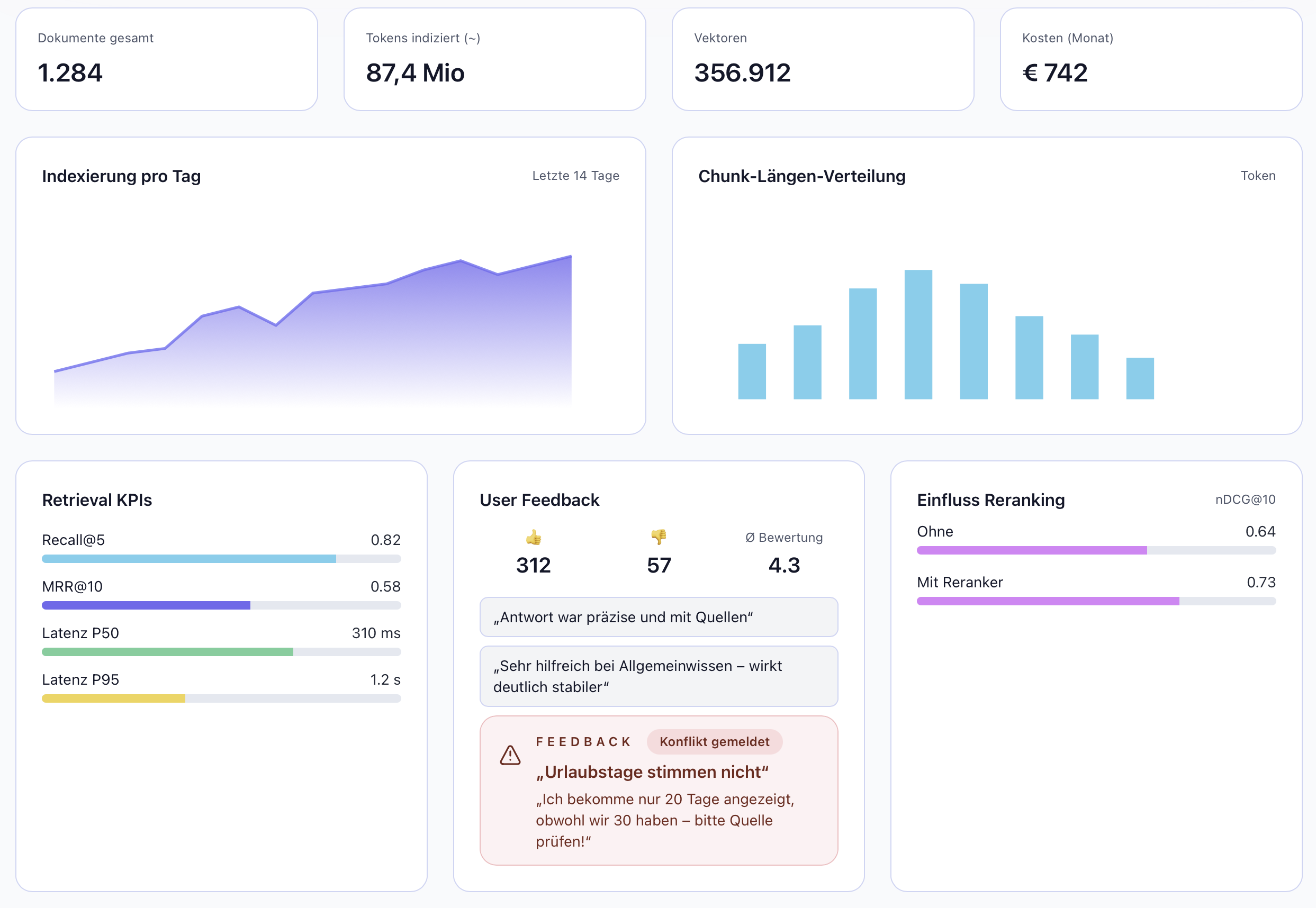This screenshot has width=1316, height=908.
Task: Click the peak of the Indexierung area chart
Action: point(570,257)
